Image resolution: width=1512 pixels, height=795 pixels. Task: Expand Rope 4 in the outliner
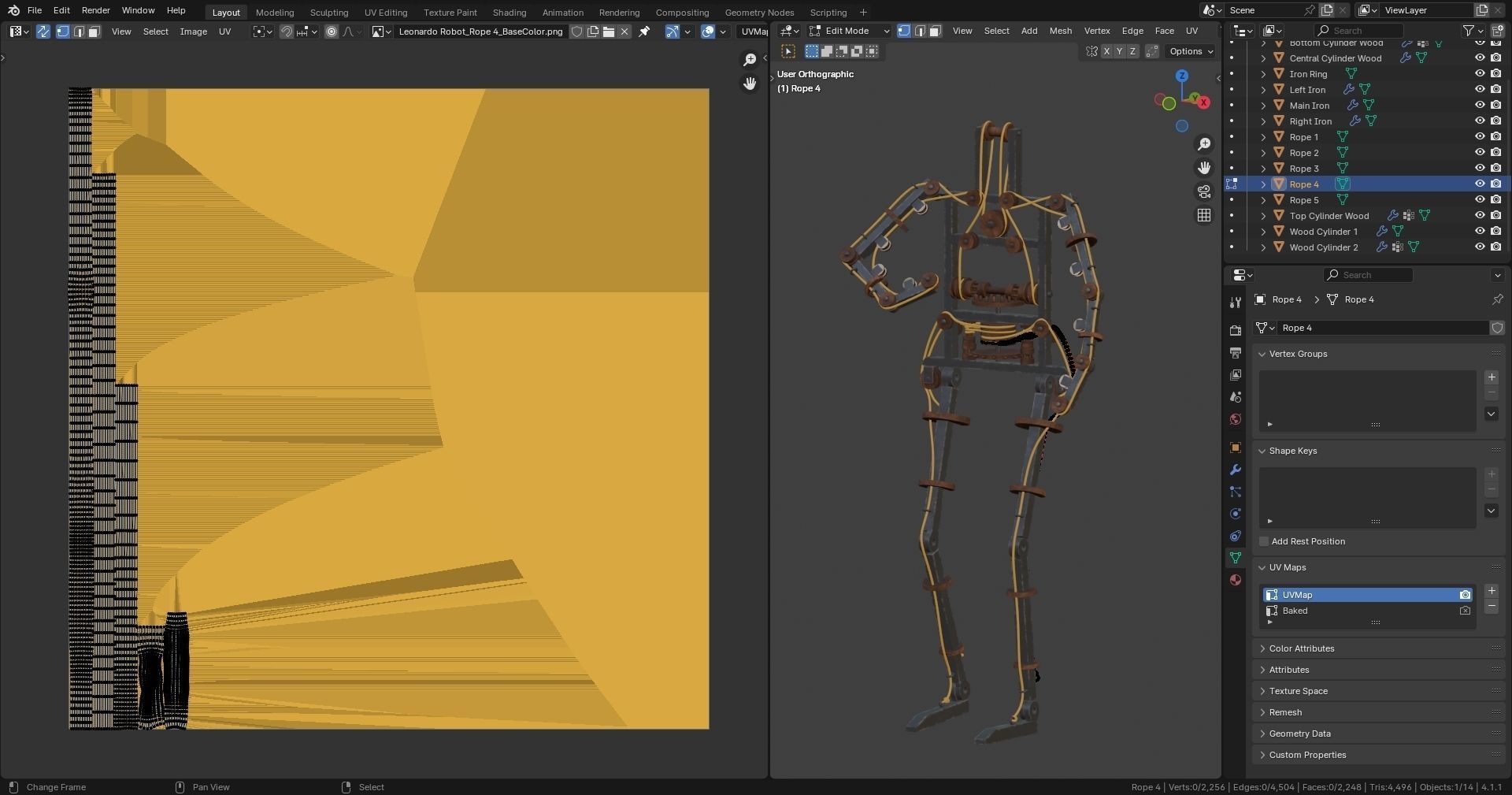coord(1263,184)
